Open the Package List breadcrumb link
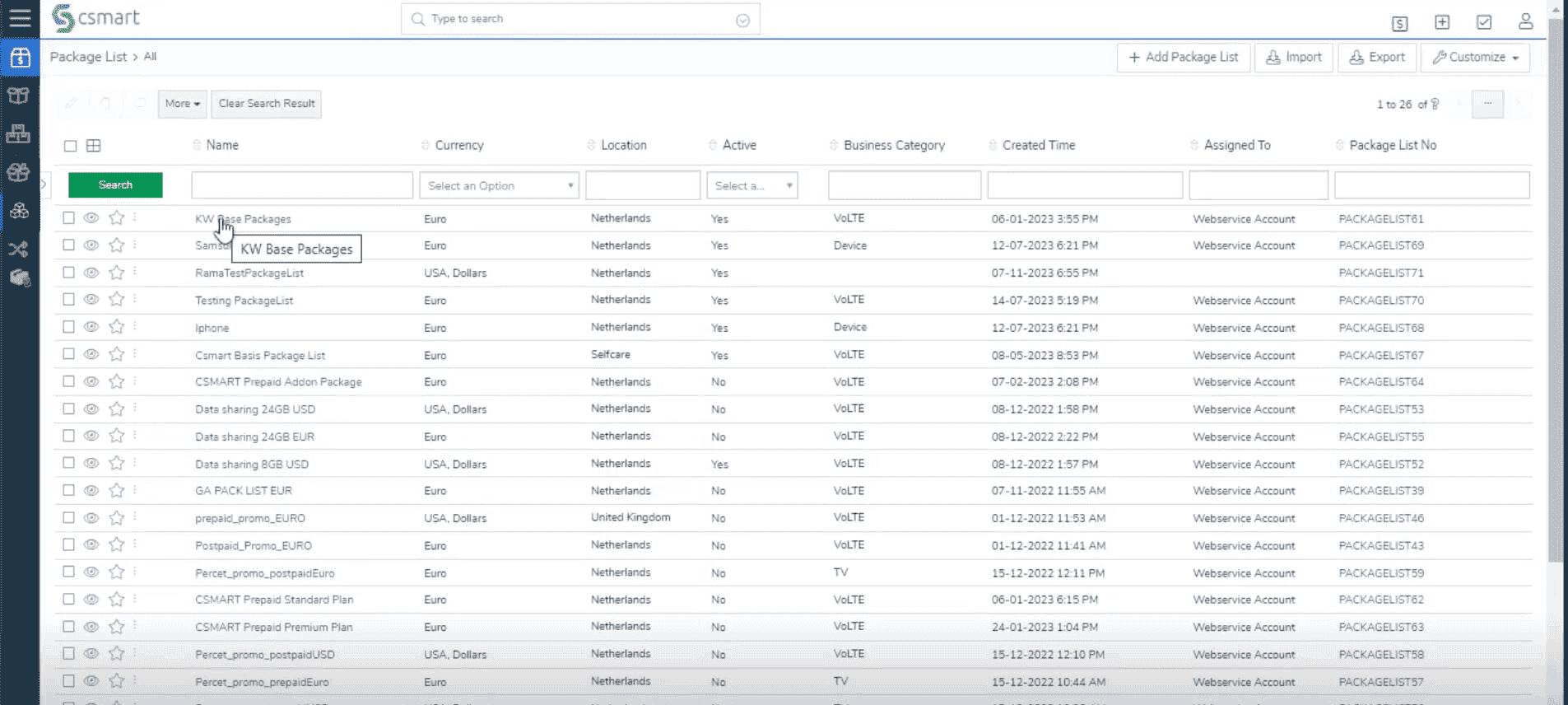Viewport: 1568px width, 705px height. (88, 57)
